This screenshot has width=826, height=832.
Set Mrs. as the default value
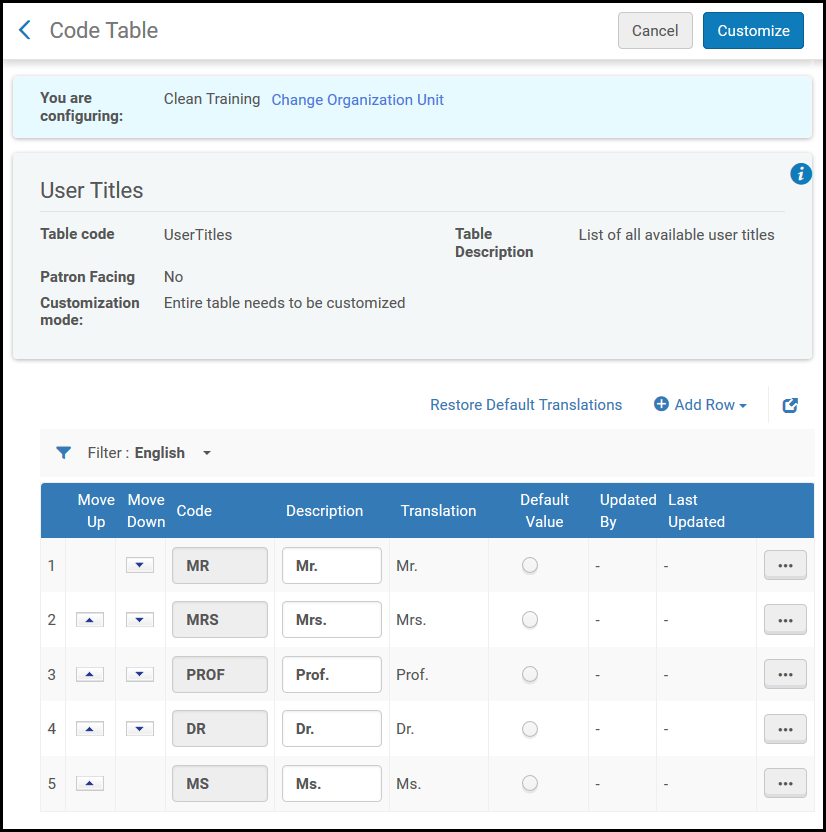(x=529, y=619)
